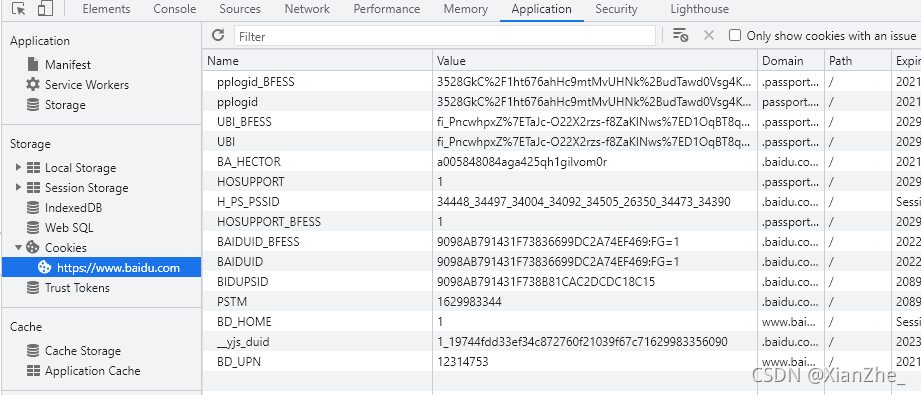The image size is (921, 395).
Task: Select the Web SQL label
Action: click(x=69, y=227)
